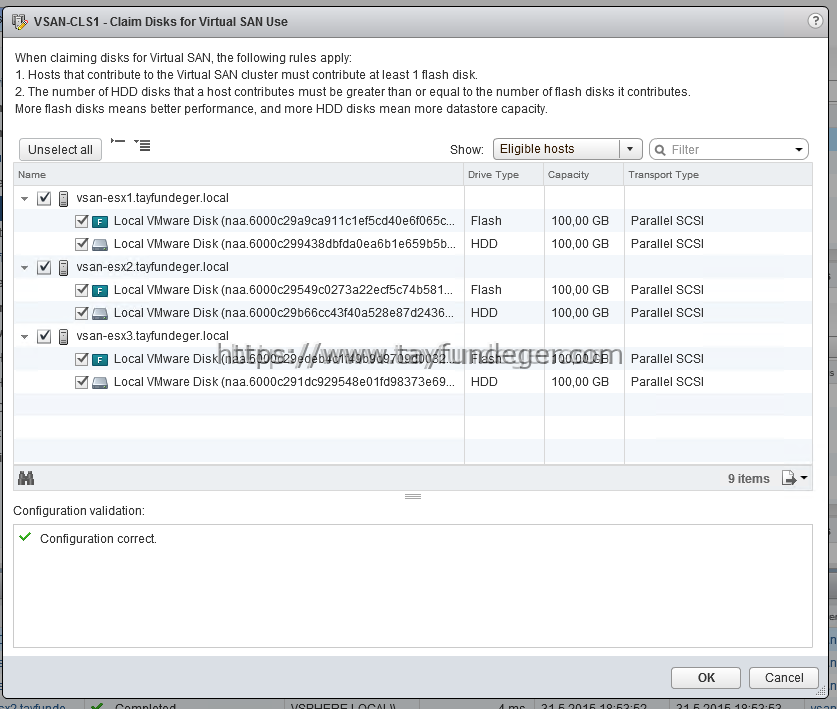Collapse the vsan-esx2 host tree node
Image resolution: width=837 pixels, height=709 pixels.
25,267
